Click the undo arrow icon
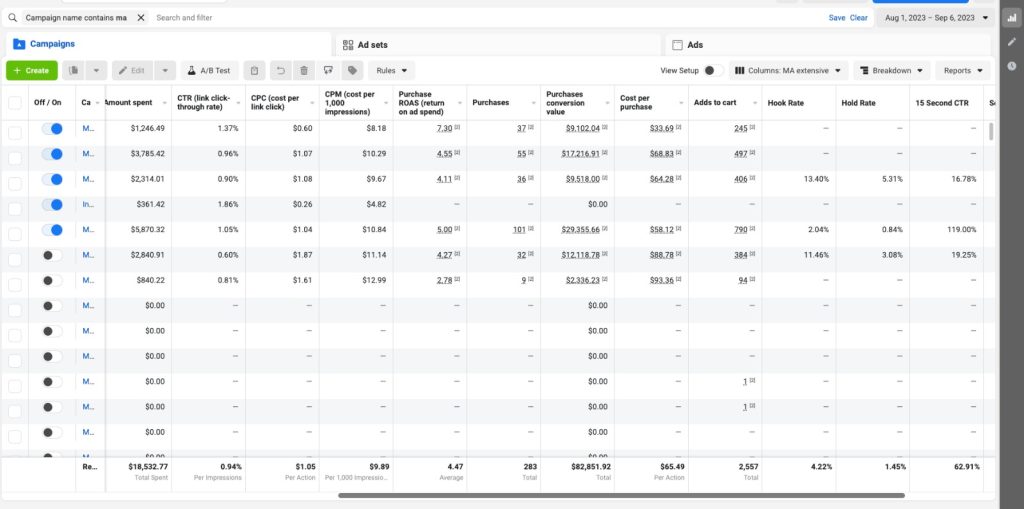 [280, 71]
